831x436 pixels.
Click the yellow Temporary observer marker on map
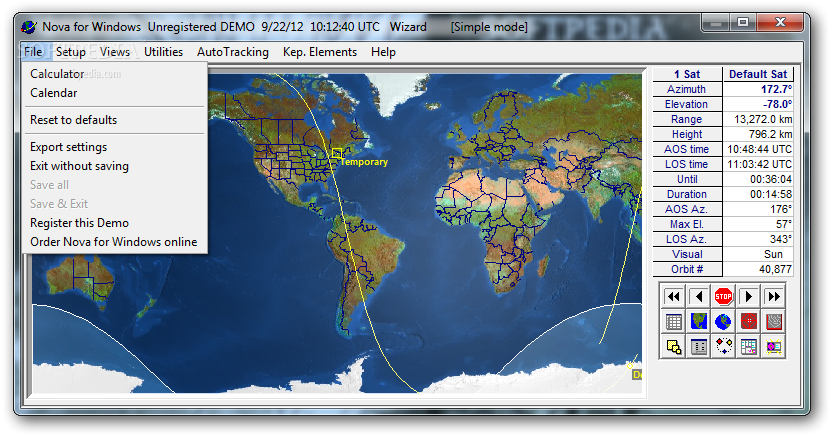click(337, 153)
